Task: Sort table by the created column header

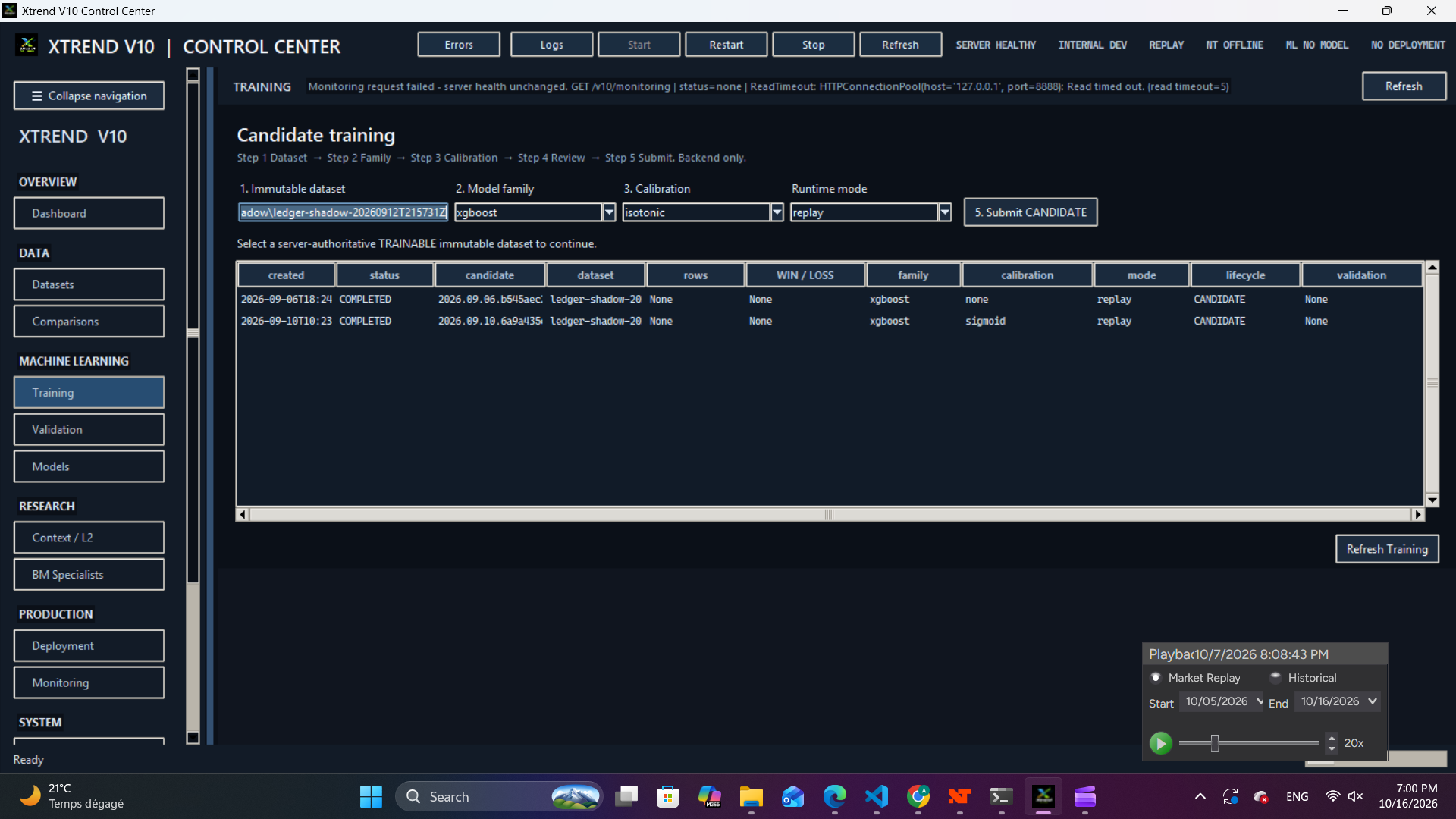Action: pyautogui.click(x=286, y=275)
